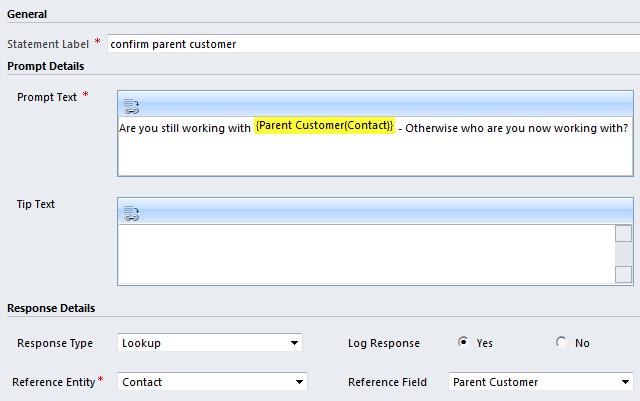Click the Tip Text field label

(x=36, y=204)
